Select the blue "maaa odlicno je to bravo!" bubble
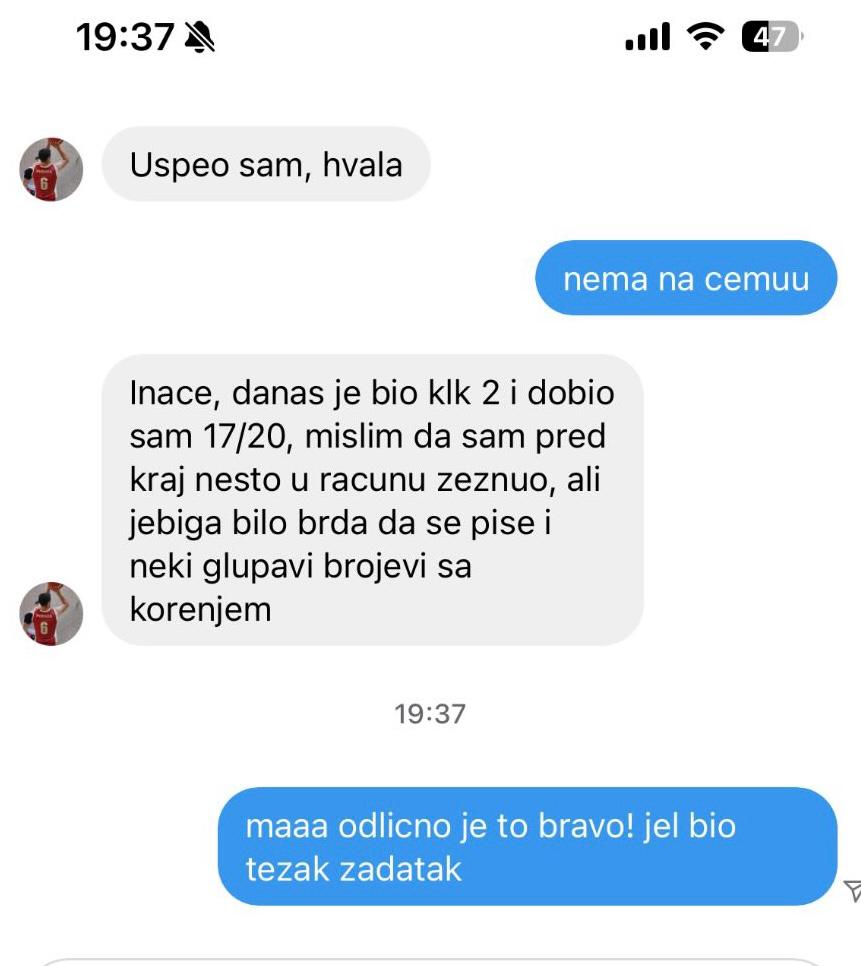This screenshot has width=861, height=966. (528, 846)
